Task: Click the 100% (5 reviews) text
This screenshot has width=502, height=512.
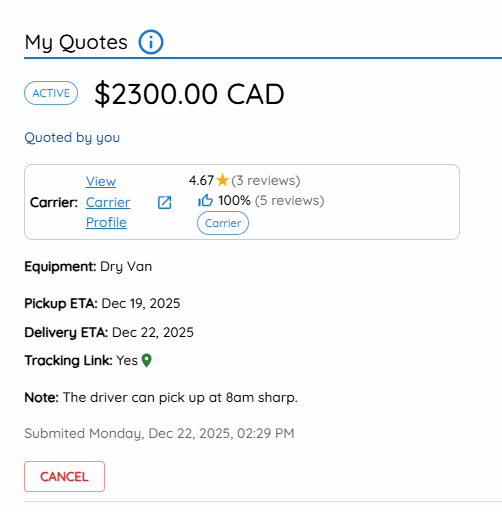Action: tap(271, 200)
